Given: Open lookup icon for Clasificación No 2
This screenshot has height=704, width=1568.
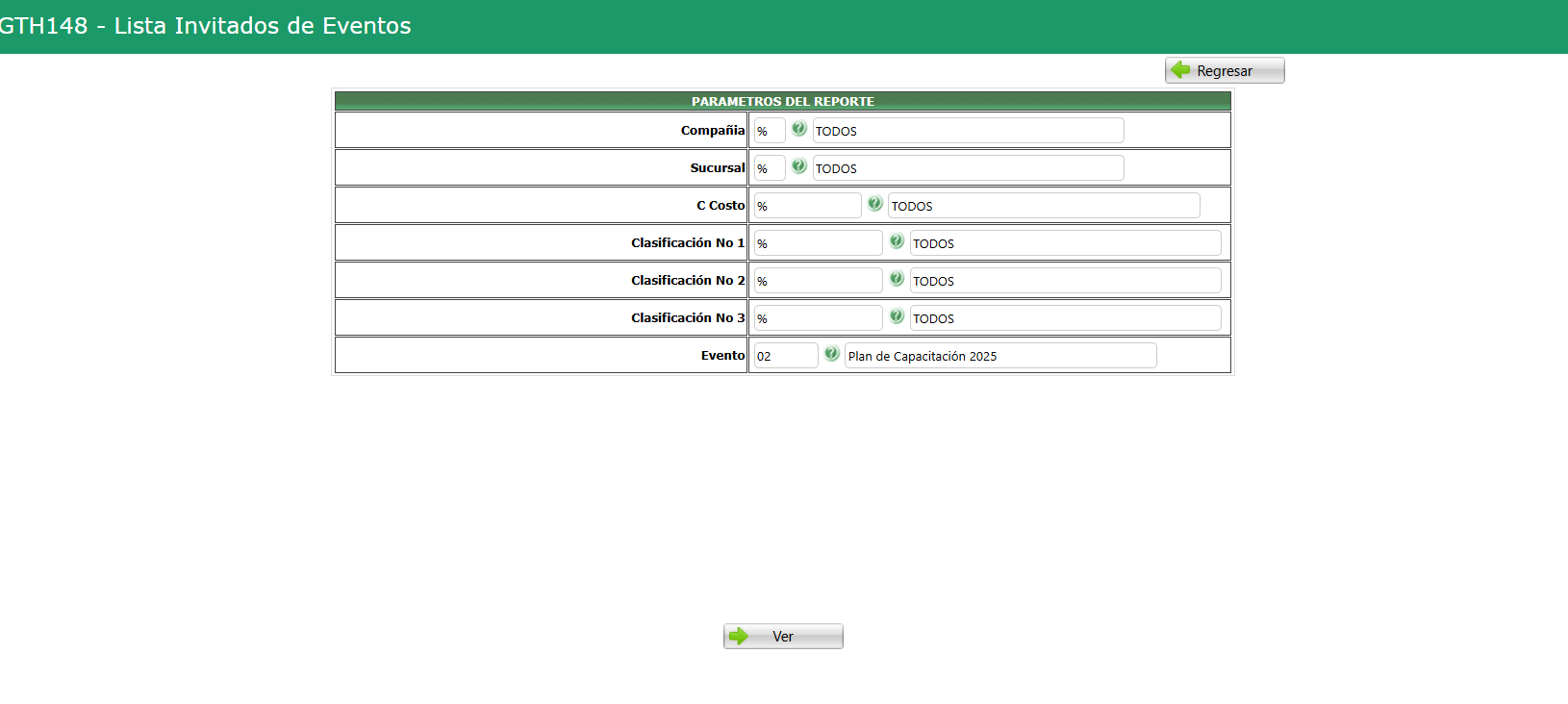Looking at the screenshot, I should 897,279.
